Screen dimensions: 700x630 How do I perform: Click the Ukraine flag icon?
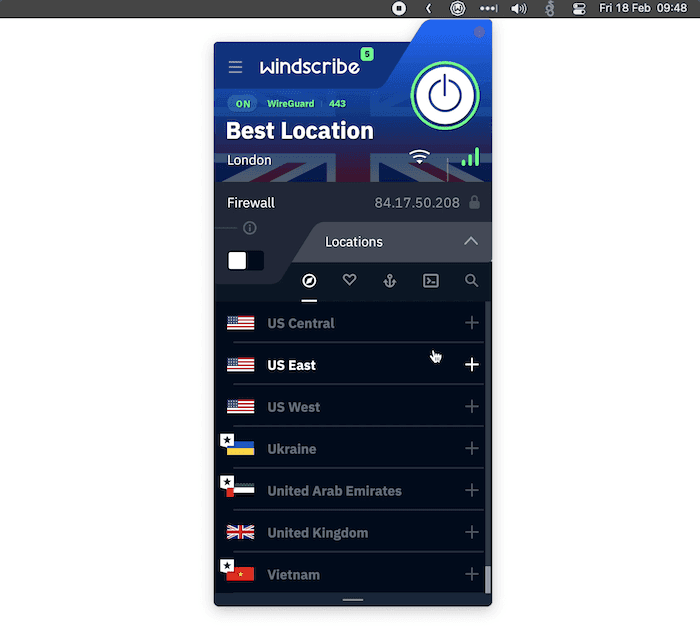pyautogui.click(x=240, y=448)
